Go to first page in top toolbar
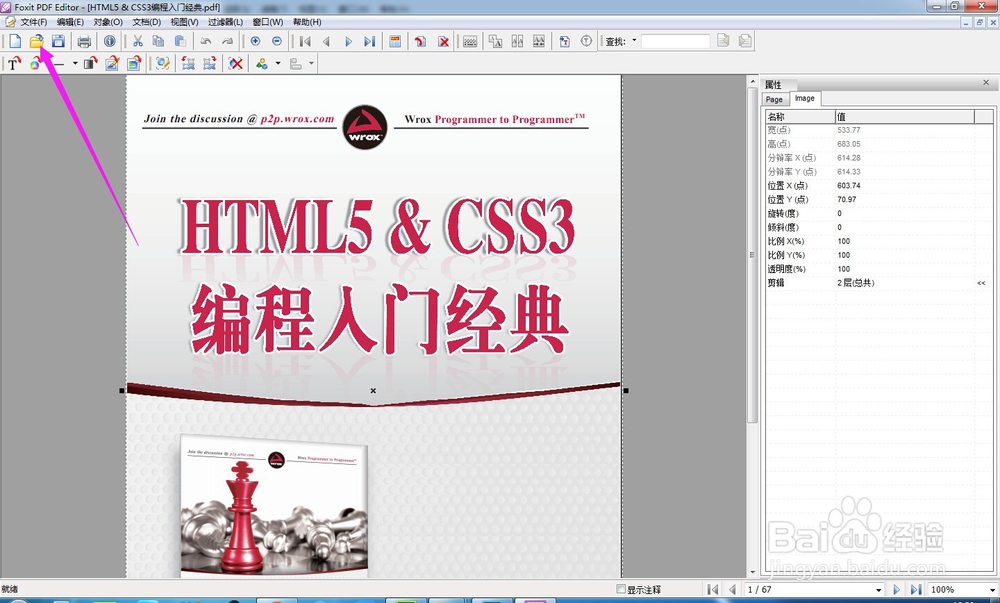This screenshot has height=603, width=1000. [305, 41]
